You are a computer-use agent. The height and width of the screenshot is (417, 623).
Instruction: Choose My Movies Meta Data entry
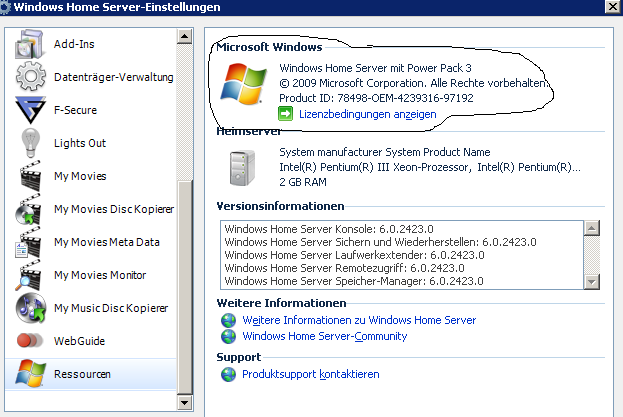[91, 242]
